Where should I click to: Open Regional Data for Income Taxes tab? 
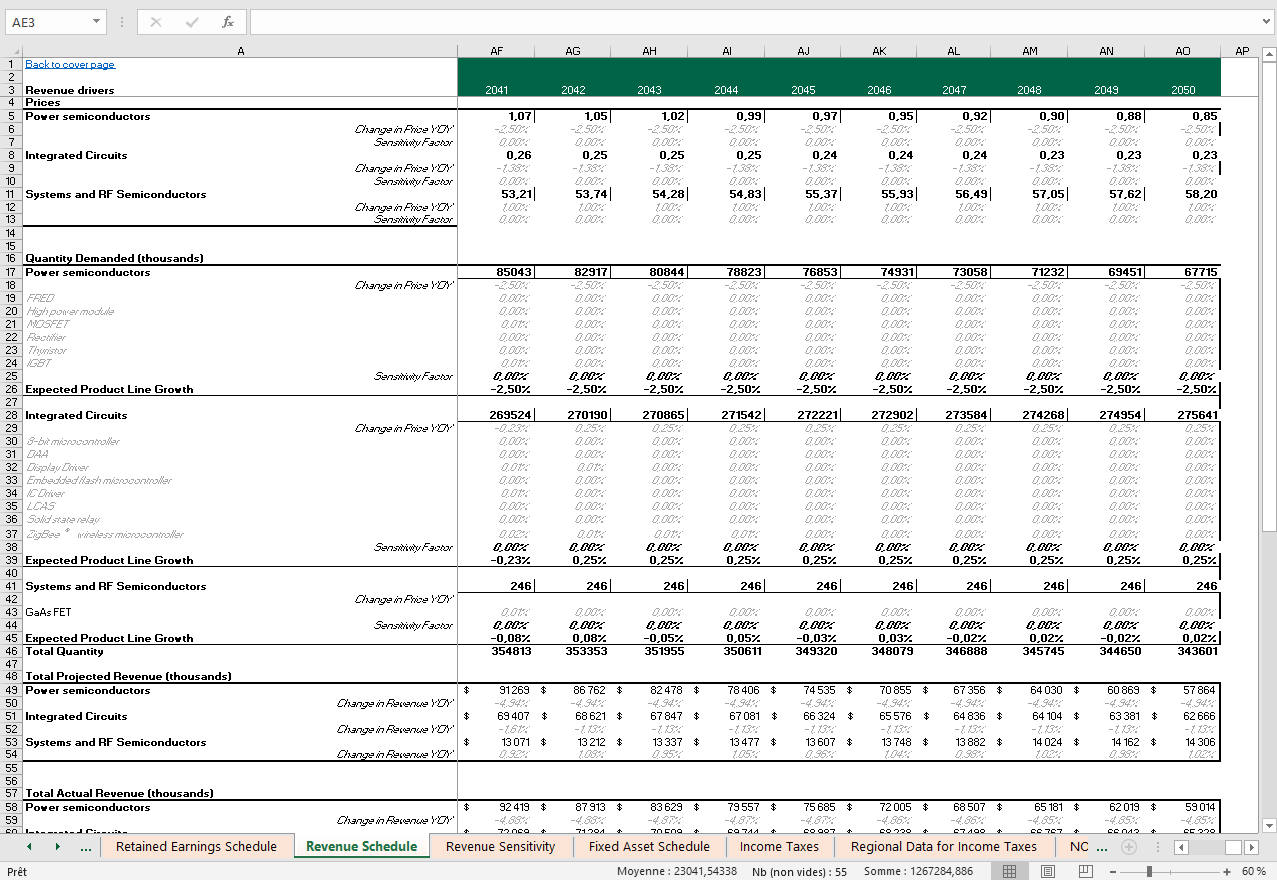(944, 847)
